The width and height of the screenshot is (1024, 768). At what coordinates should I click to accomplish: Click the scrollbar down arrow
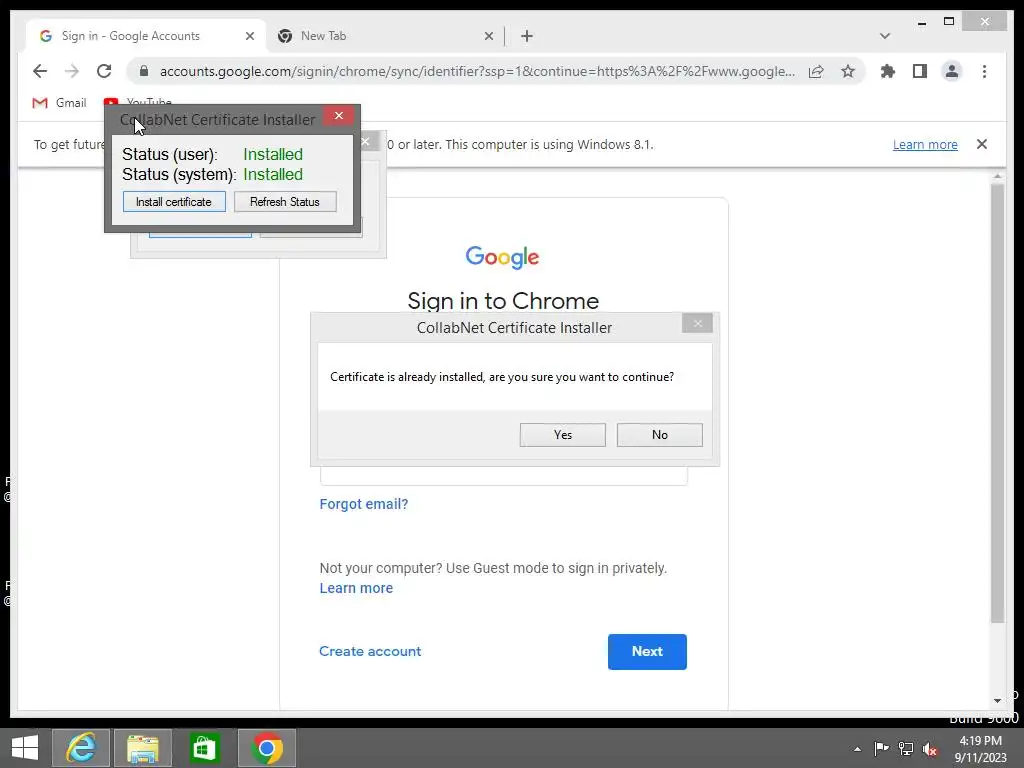tap(997, 701)
